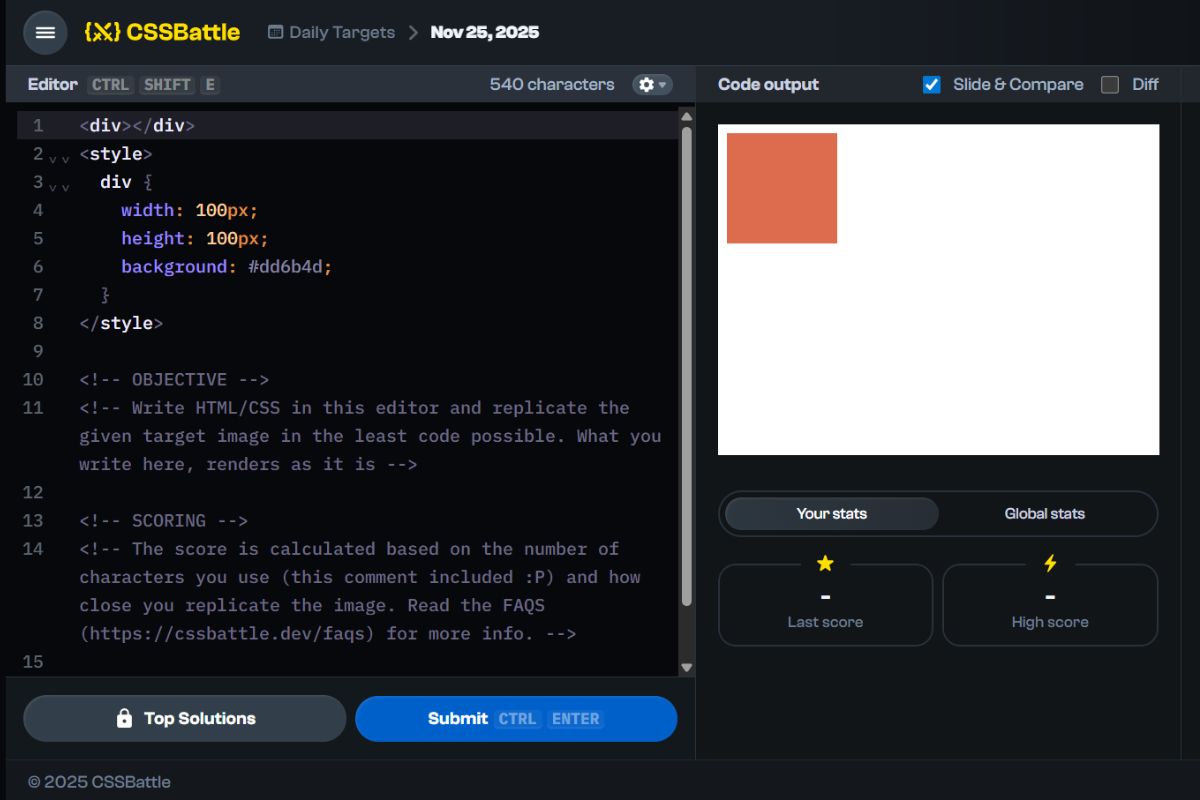Click the lock icon on Top Solutions
Viewport: 1200px width, 800px height.
click(x=125, y=718)
